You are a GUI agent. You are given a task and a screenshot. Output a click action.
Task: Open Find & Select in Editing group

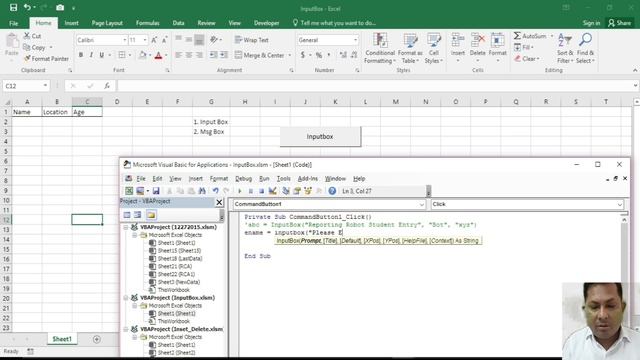(585, 49)
